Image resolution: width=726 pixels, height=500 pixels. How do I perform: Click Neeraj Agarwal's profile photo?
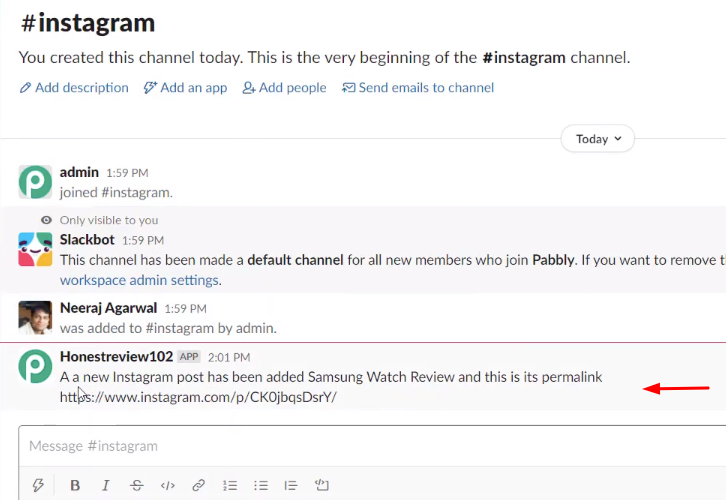pyautogui.click(x=35, y=318)
